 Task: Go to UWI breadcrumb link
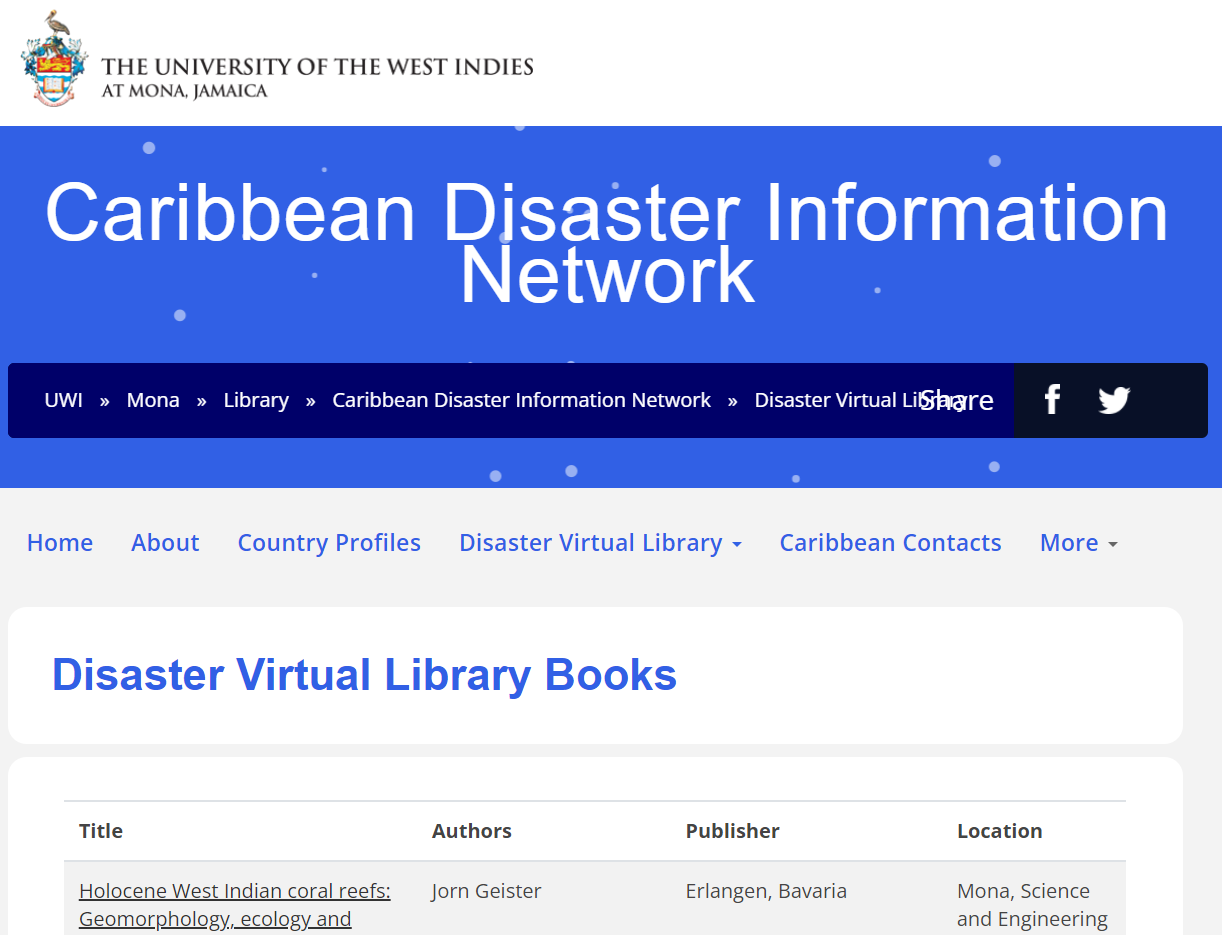click(x=64, y=400)
